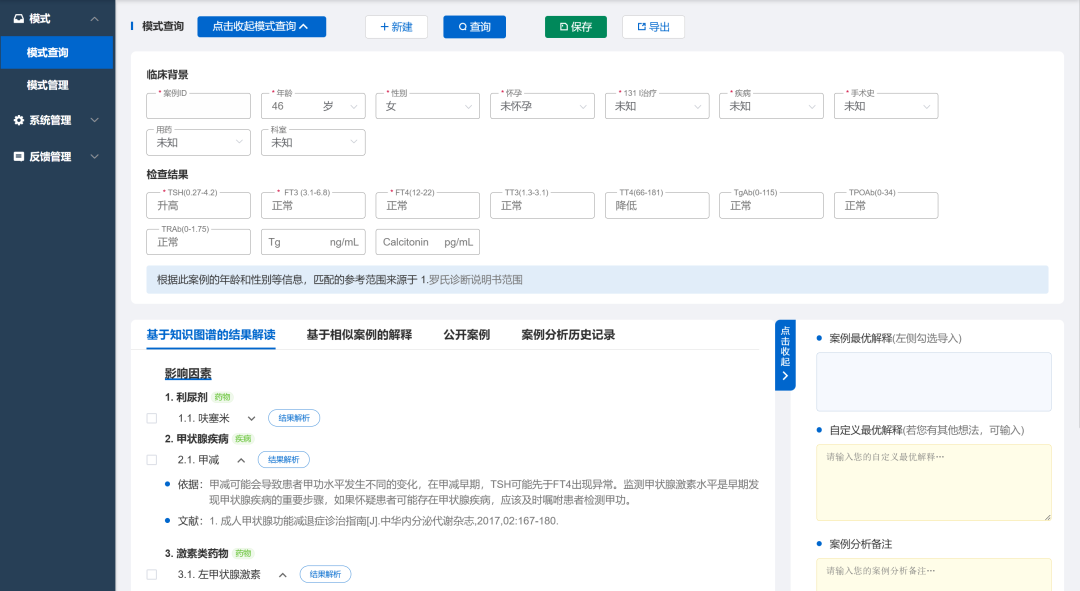The width and height of the screenshot is (1080, 591).
Task: Click the 模式 inbox icon in sidebar
Action: click(19, 19)
